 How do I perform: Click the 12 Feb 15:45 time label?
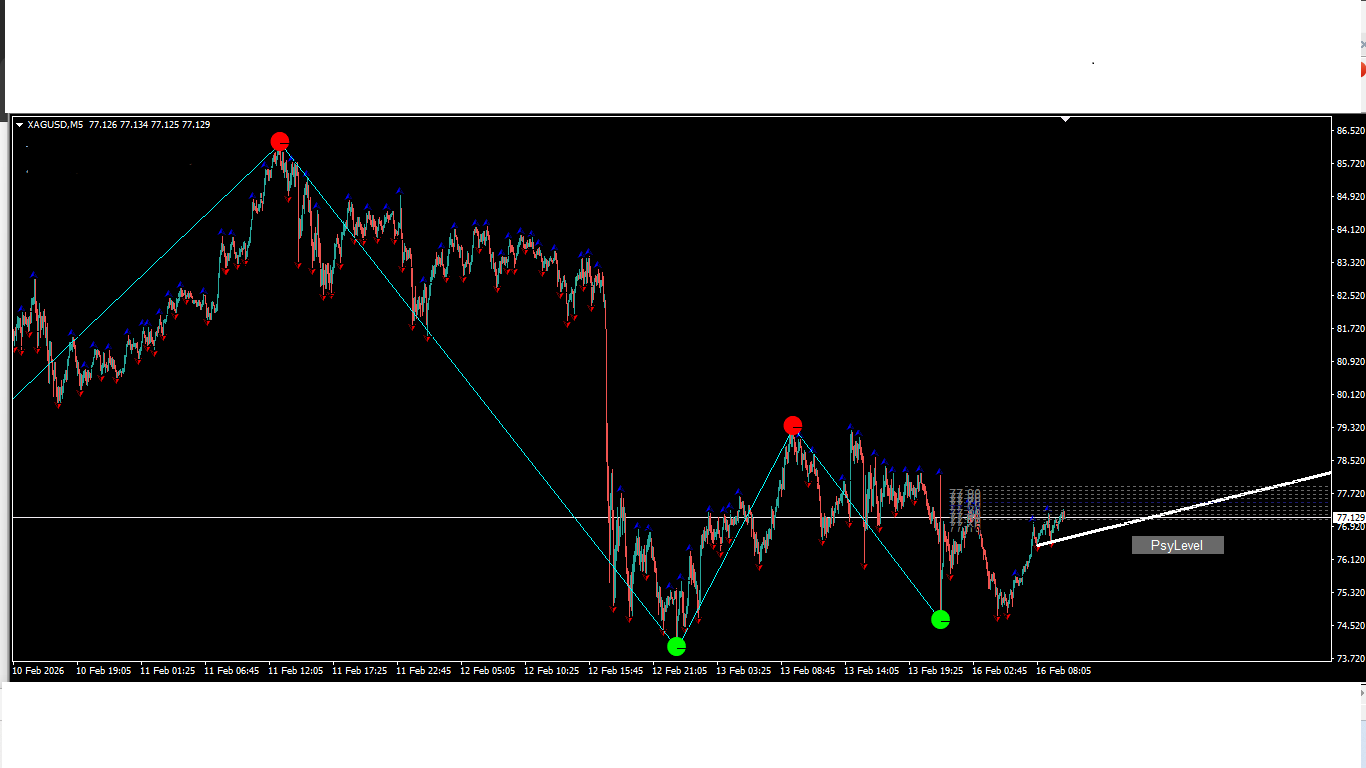615,671
